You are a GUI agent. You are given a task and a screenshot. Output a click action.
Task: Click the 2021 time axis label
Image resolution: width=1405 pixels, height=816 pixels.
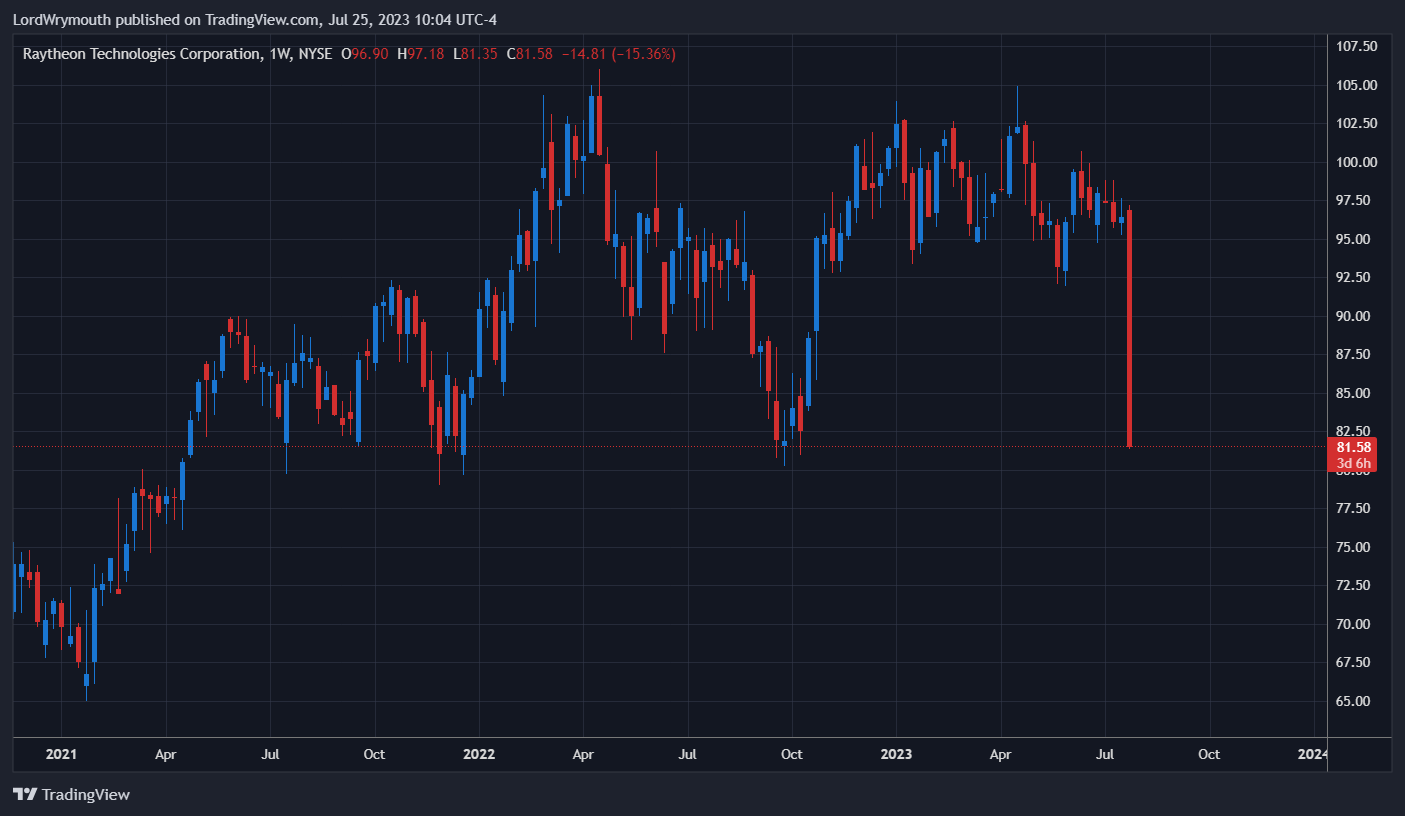61,754
